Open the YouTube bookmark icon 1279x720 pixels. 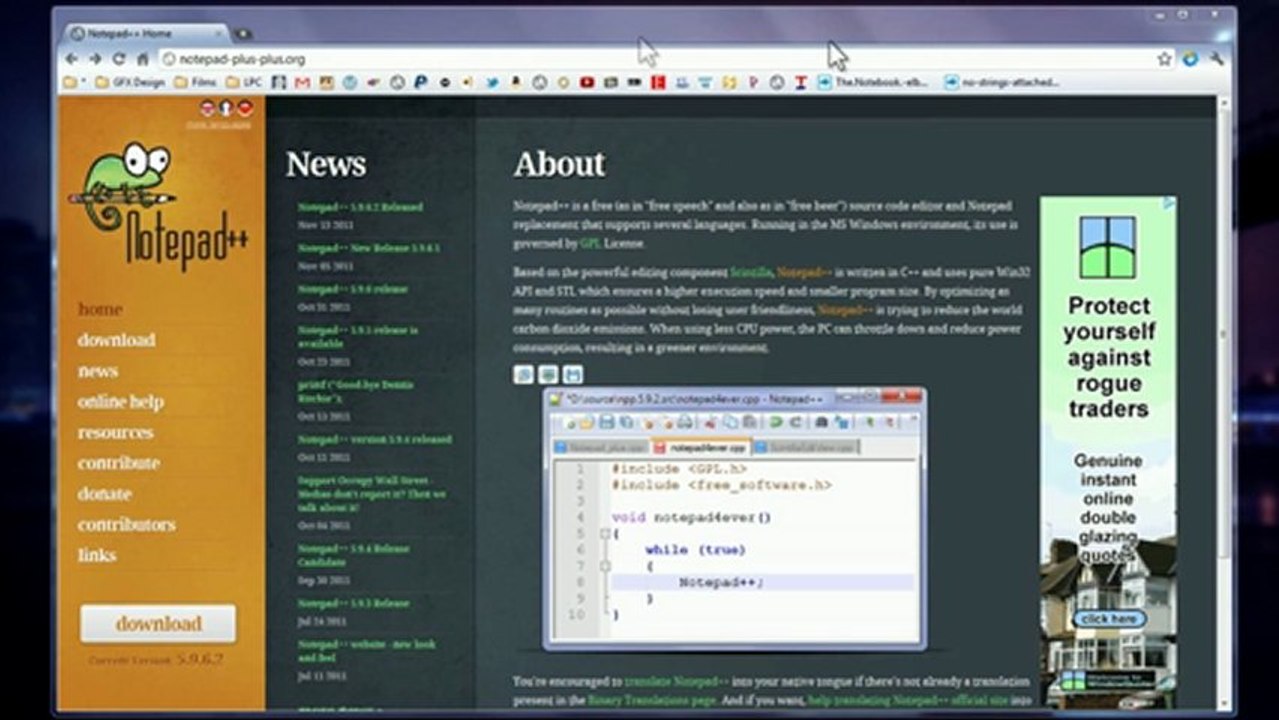click(x=586, y=83)
